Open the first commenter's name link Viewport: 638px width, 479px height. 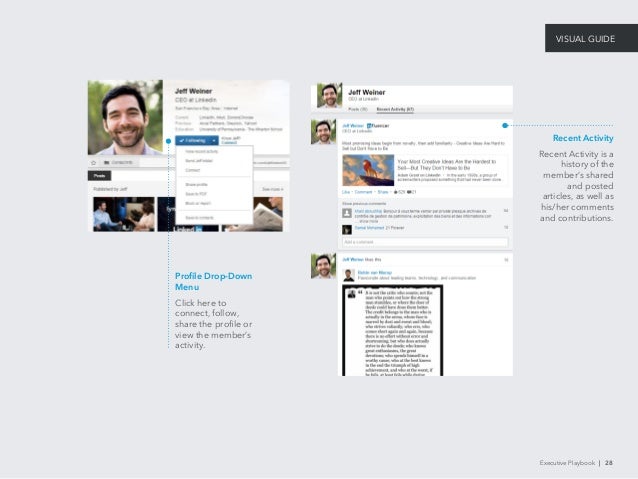(368, 211)
